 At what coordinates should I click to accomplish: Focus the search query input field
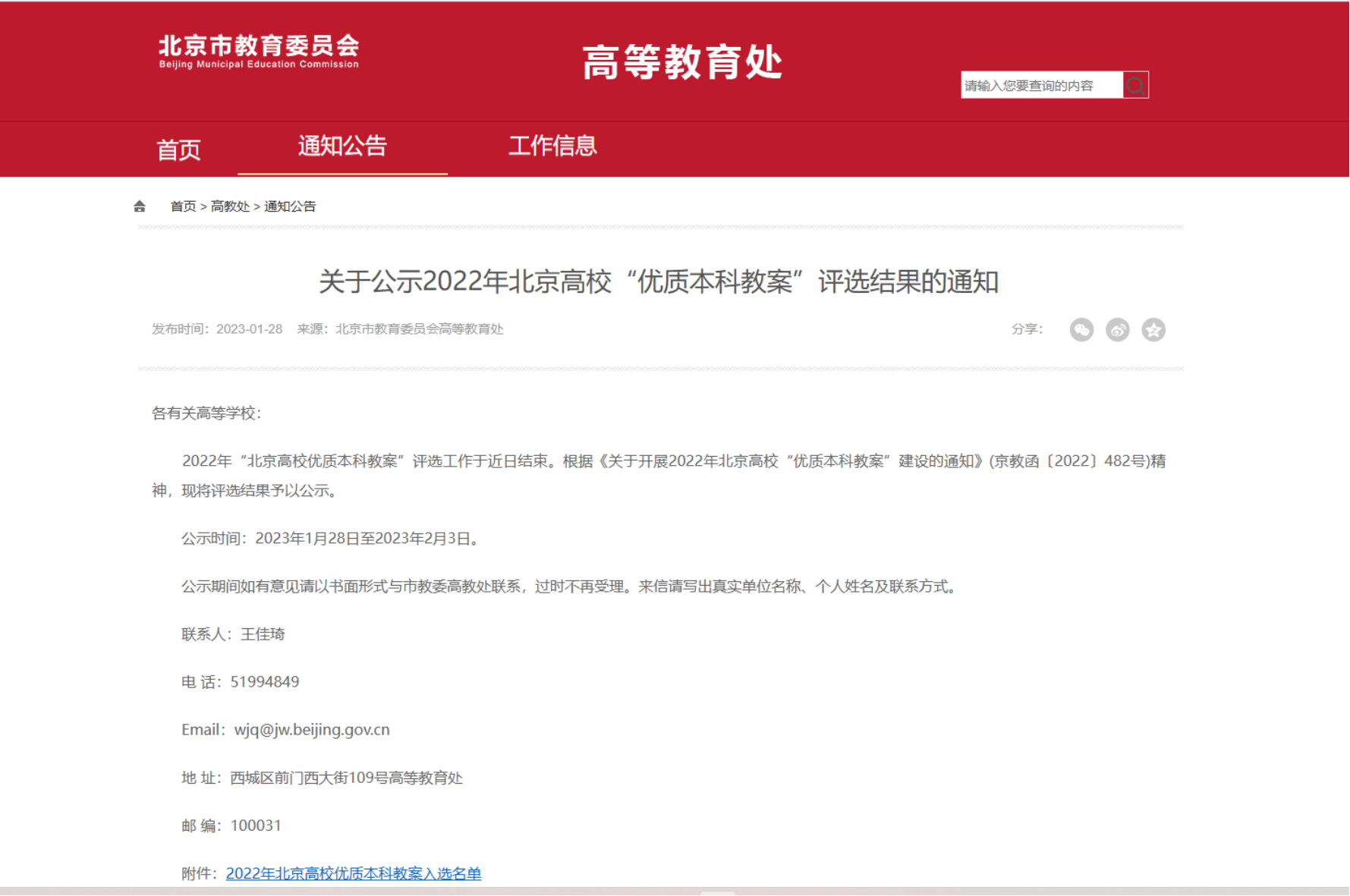[1040, 85]
